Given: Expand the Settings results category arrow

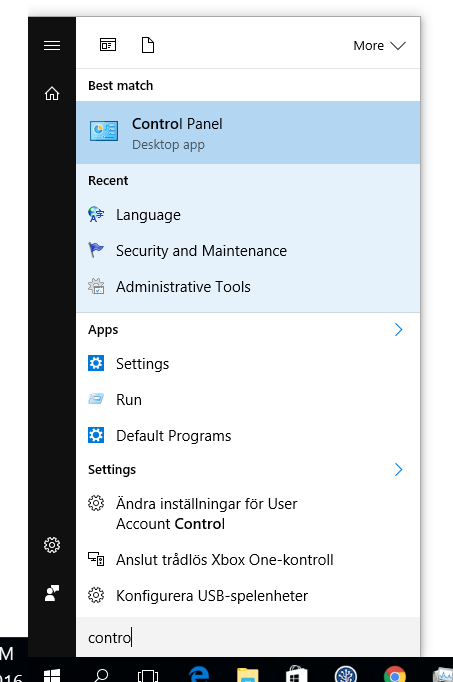Looking at the screenshot, I should click(399, 469).
